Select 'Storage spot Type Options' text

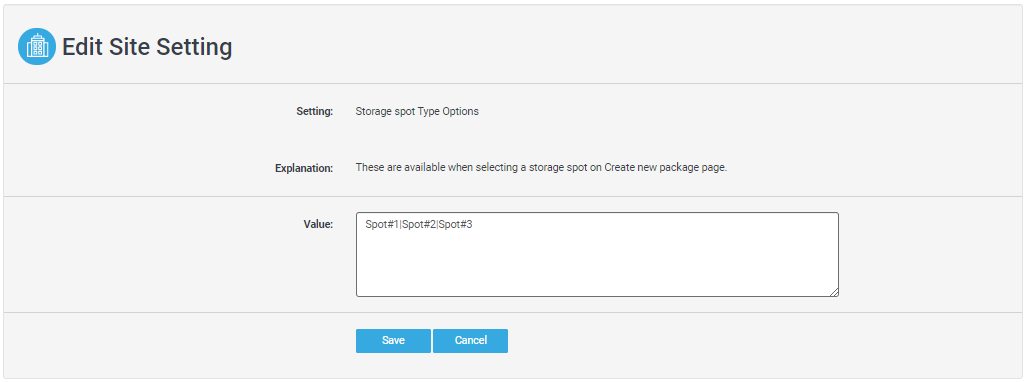click(417, 111)
